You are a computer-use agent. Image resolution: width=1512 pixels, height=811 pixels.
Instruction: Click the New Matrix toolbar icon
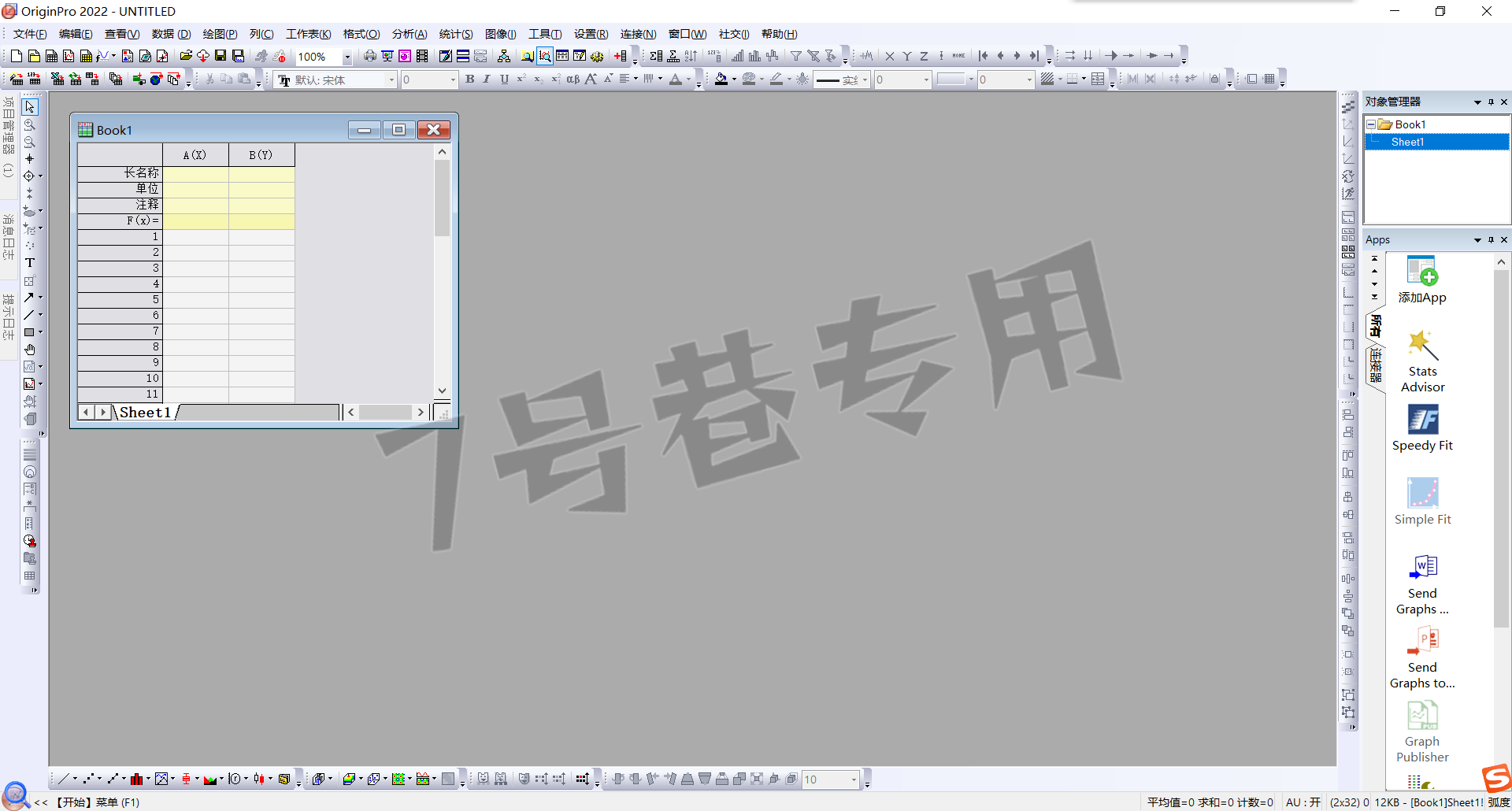point(86,56)
